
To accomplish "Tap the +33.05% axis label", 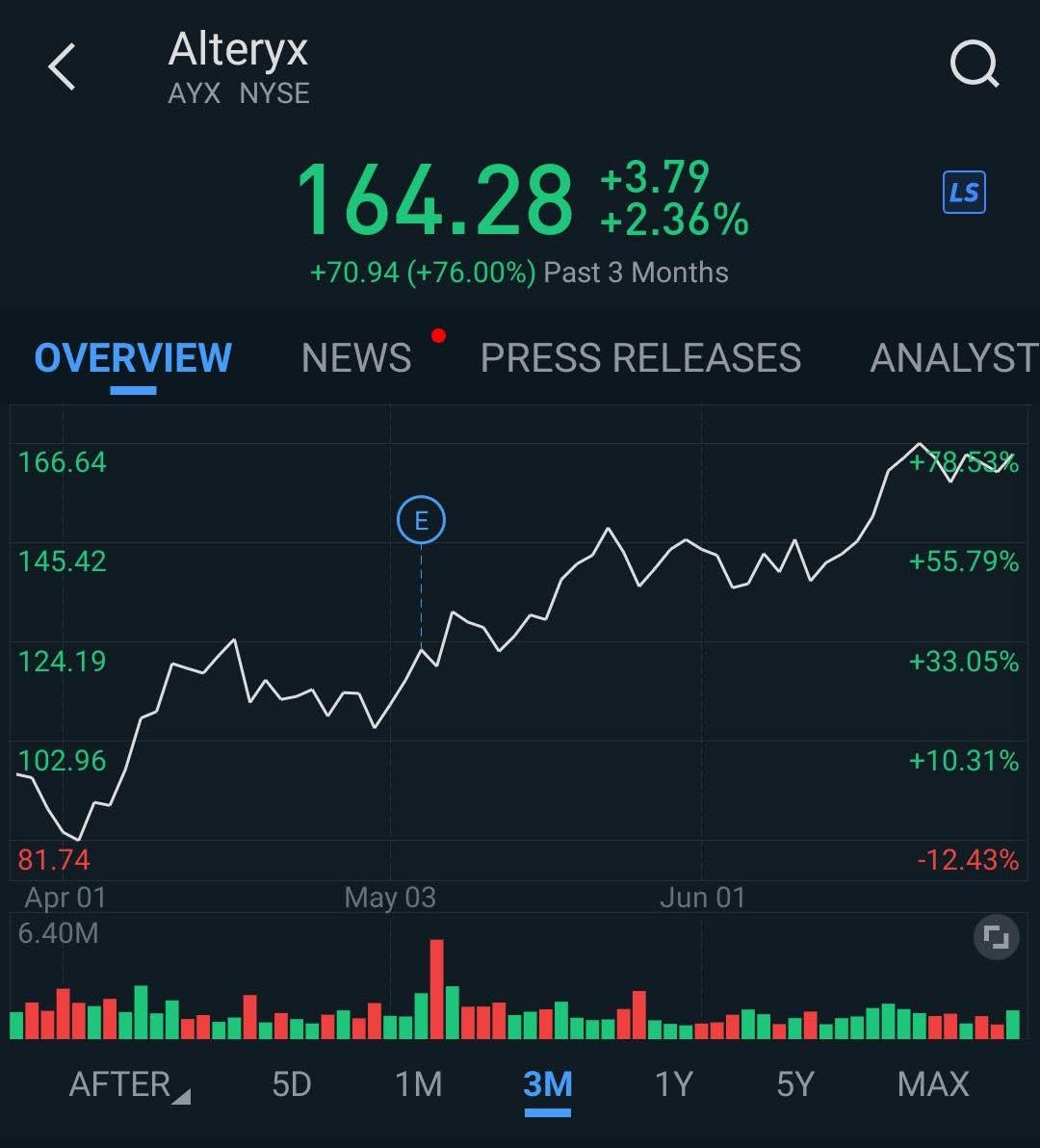I will pyautogui.click(x=964, y=661).
